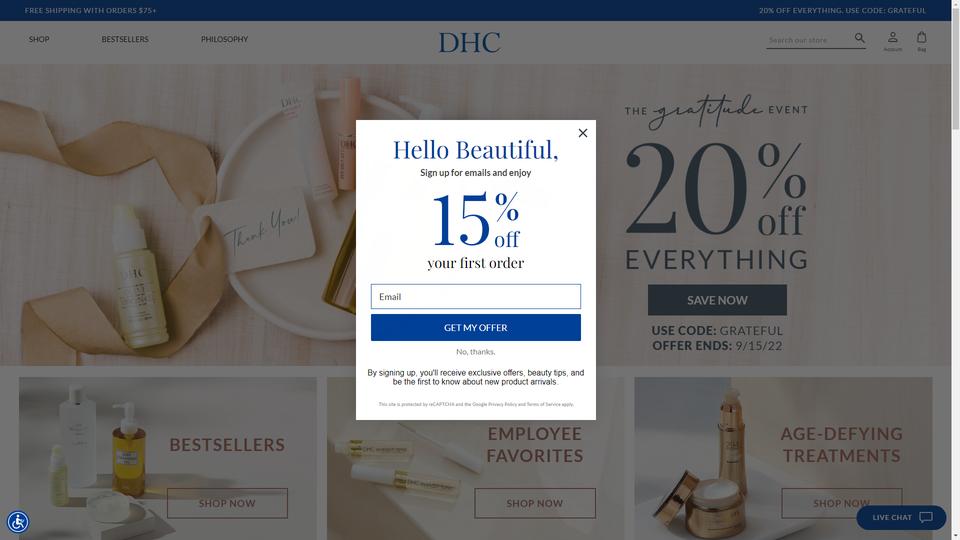Close the email signup popup
Image resolution: width=960 pixels, height=540 pixels.
point(583,133)
